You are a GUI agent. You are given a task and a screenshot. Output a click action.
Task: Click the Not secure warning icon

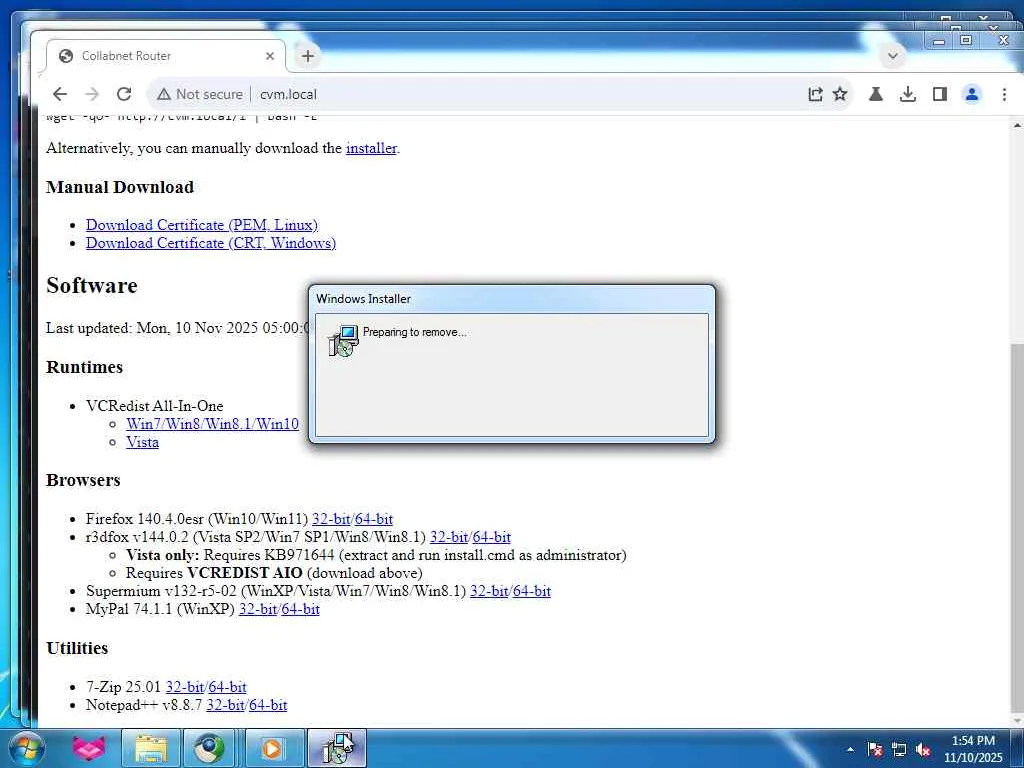pos(164,94)
